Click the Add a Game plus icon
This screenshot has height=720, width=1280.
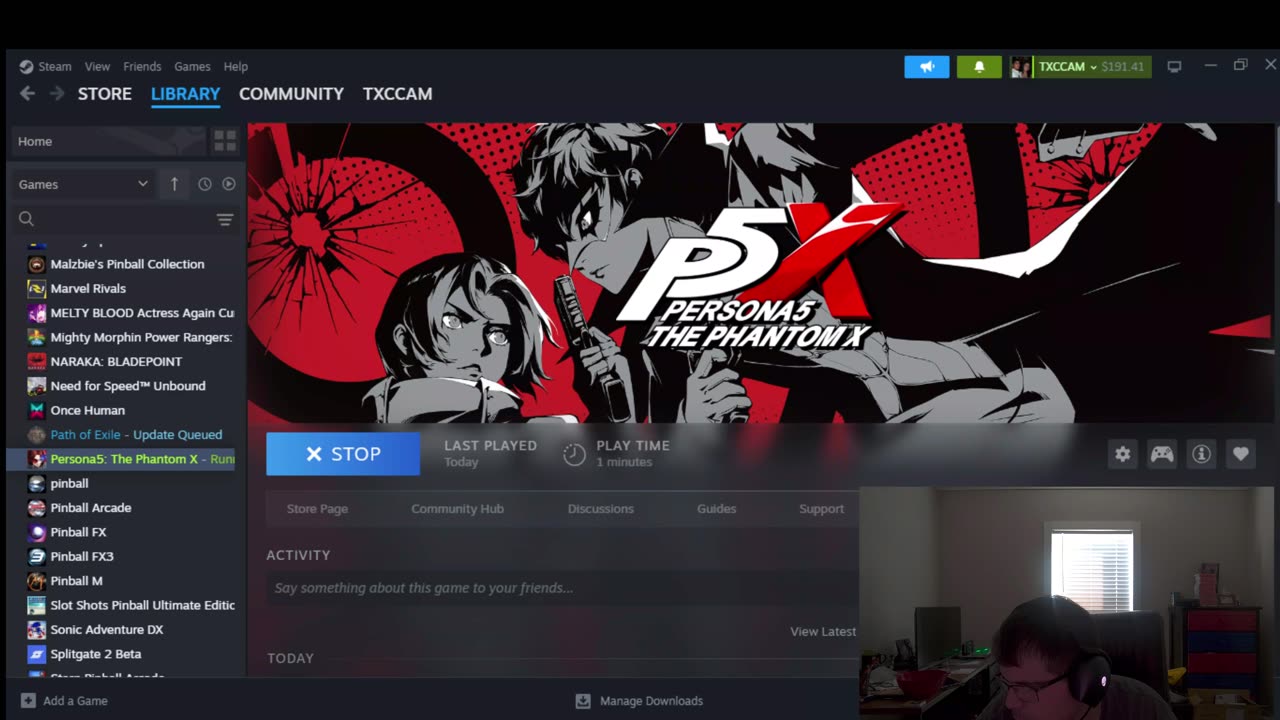28,701
